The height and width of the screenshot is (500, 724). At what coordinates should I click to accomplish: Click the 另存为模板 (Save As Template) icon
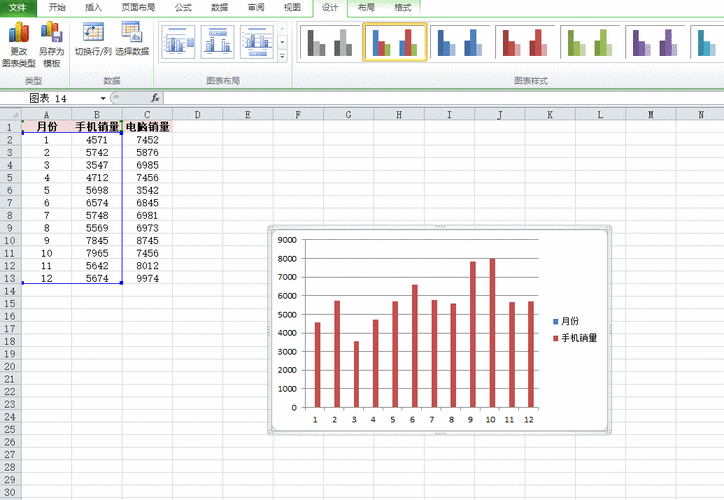pos(51,40)
